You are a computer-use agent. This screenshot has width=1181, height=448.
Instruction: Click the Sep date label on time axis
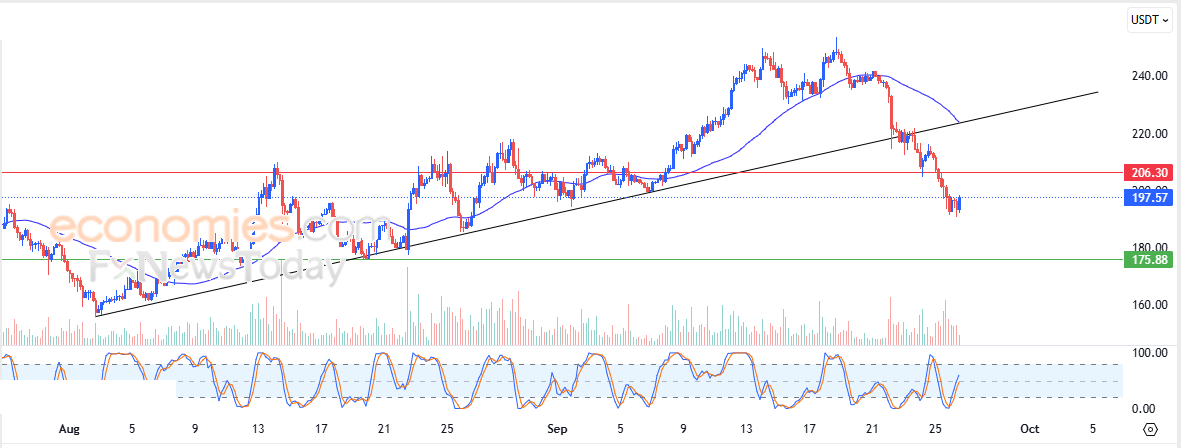(x=557, y=428)
